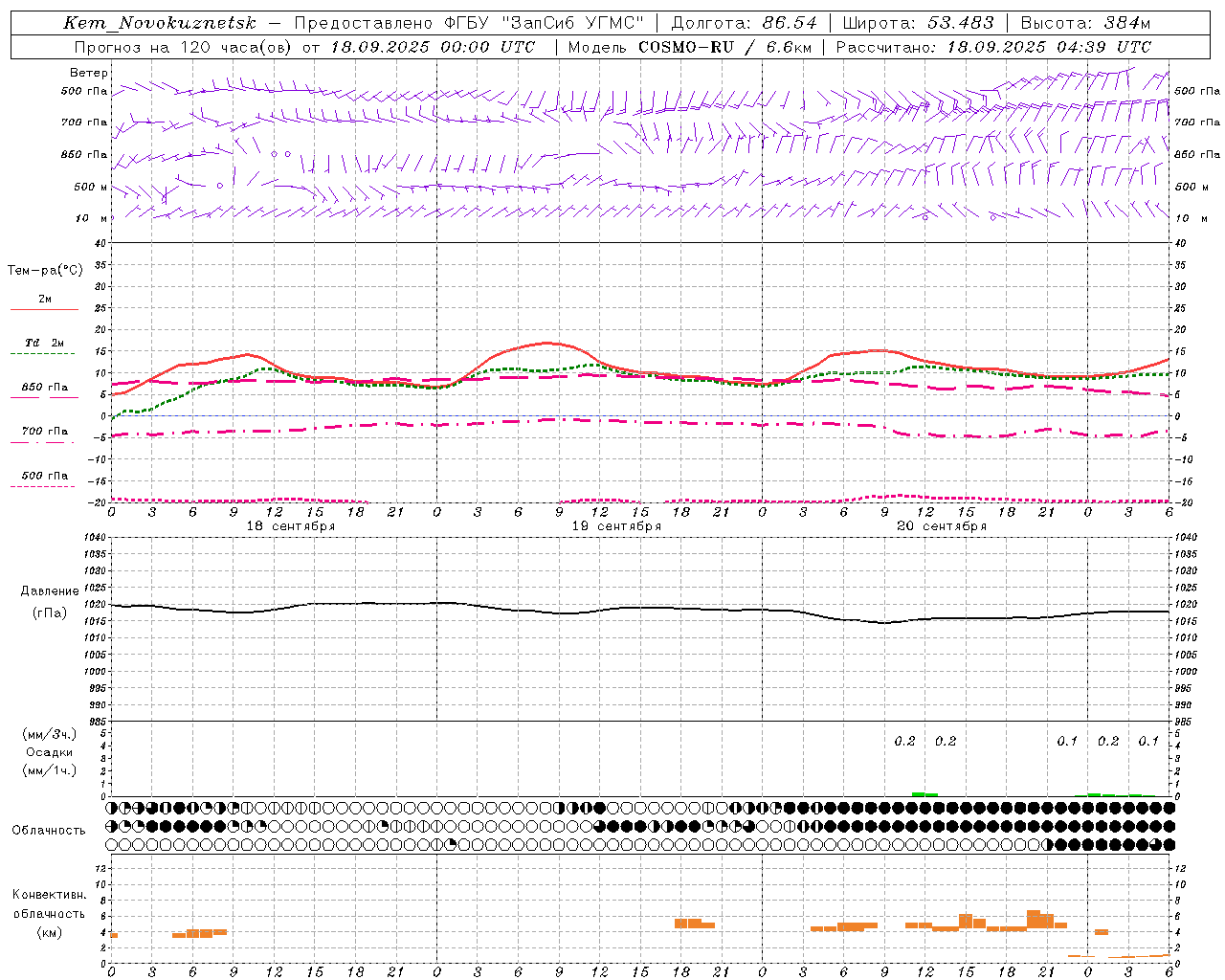Image resolution: width=1225 pixels, height=980 pixels.
Task: Click the '(мм/3ч.)' precipitation unit label
Action: [x=49, y=734]
